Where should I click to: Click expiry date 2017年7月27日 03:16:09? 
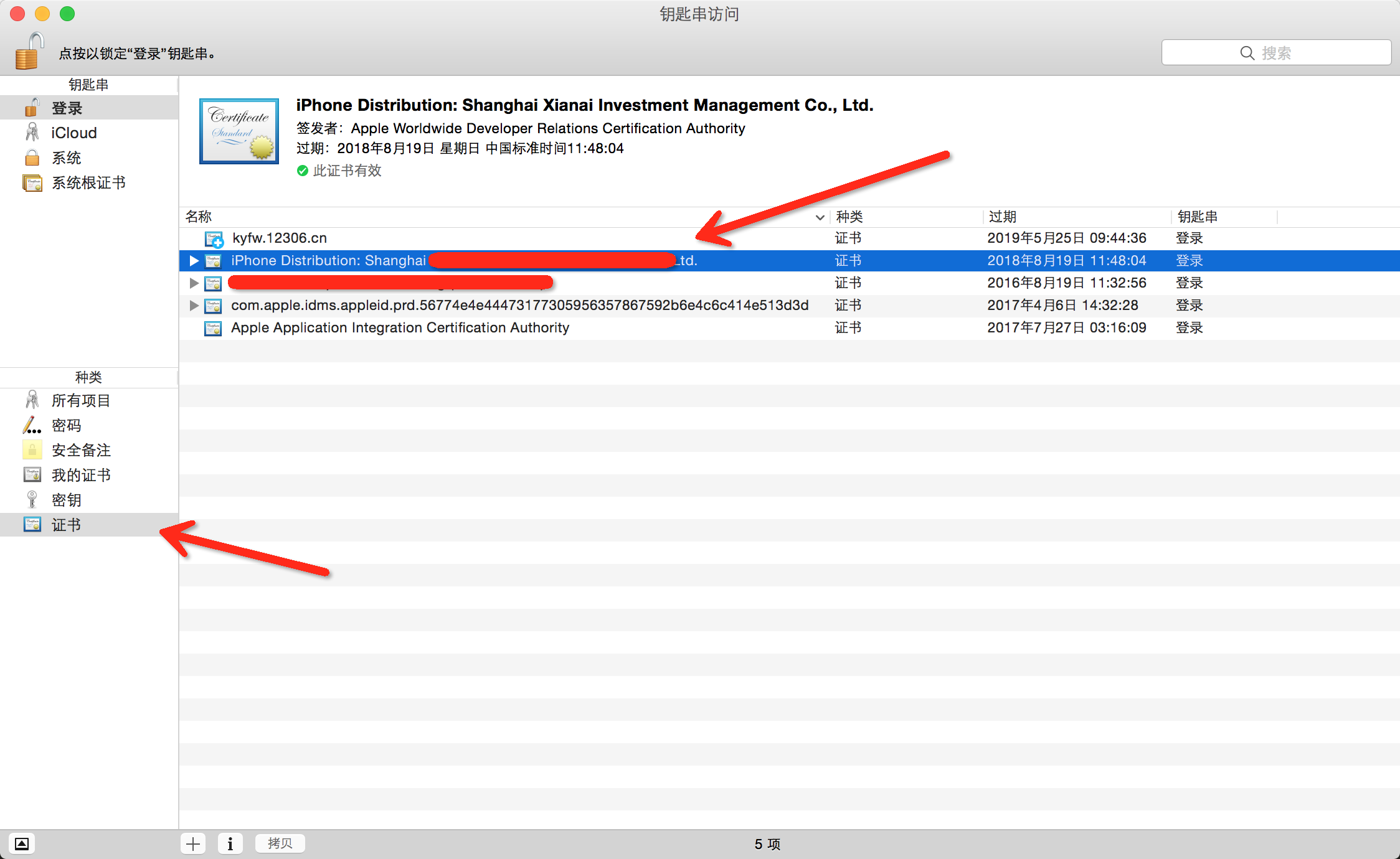(x=1066, y=327)
